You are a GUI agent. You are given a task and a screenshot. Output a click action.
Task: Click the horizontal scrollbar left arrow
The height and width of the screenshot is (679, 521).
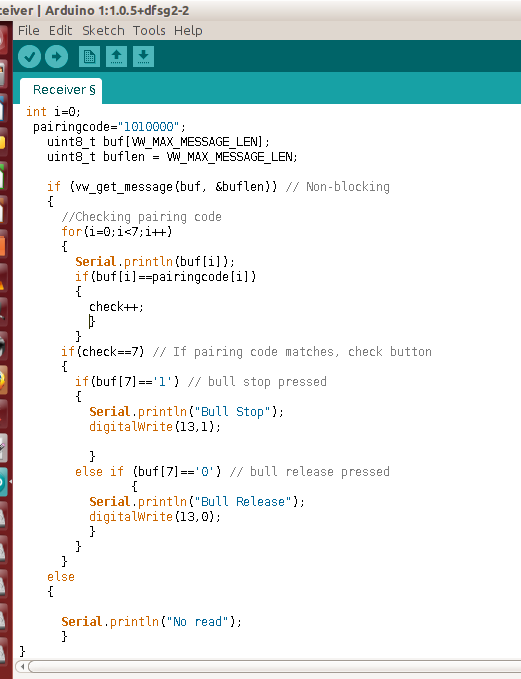tap(23, 666)
